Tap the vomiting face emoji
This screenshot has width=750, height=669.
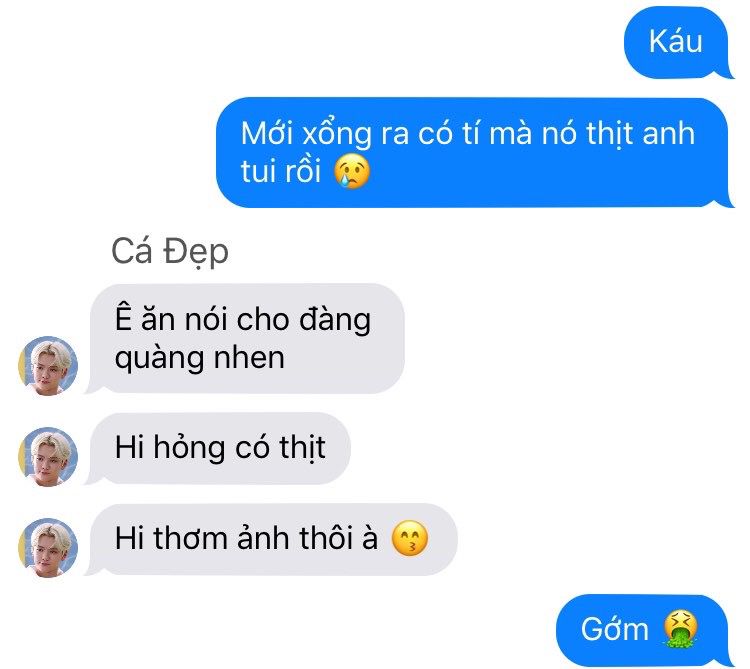681,629
